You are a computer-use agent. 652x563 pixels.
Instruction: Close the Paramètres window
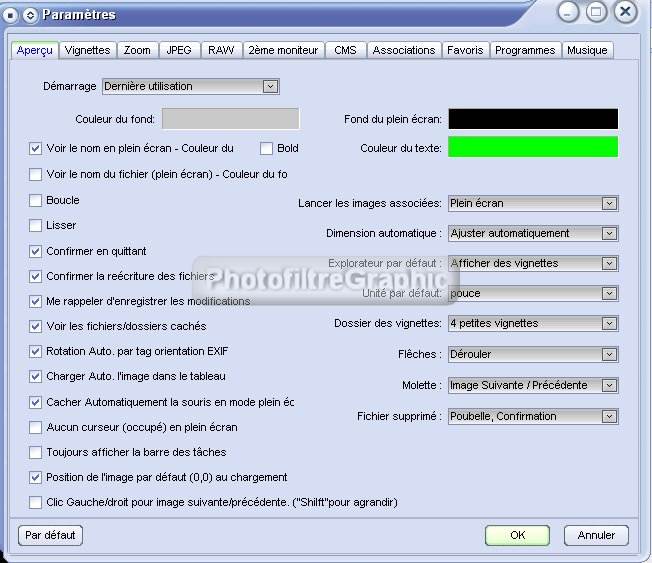[625, 13]
